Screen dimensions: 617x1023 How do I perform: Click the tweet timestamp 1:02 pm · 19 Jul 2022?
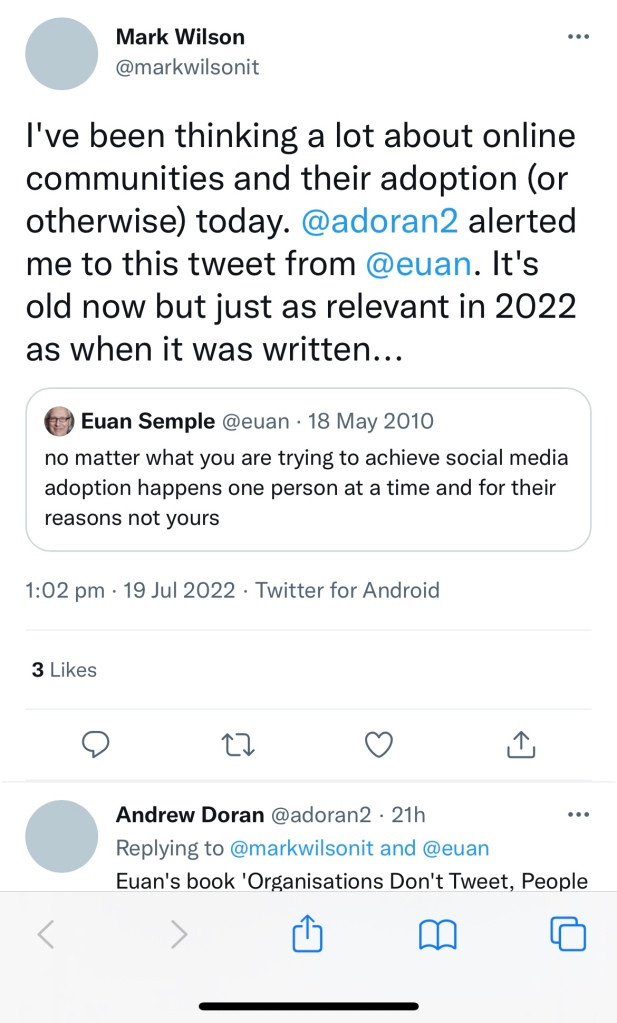click(131, 590)
